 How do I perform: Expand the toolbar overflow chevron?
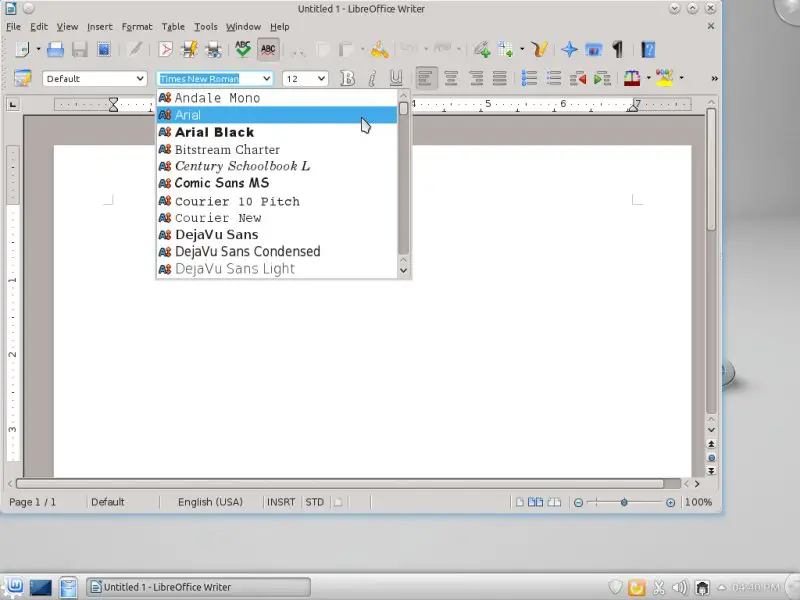tap(714, 78)
